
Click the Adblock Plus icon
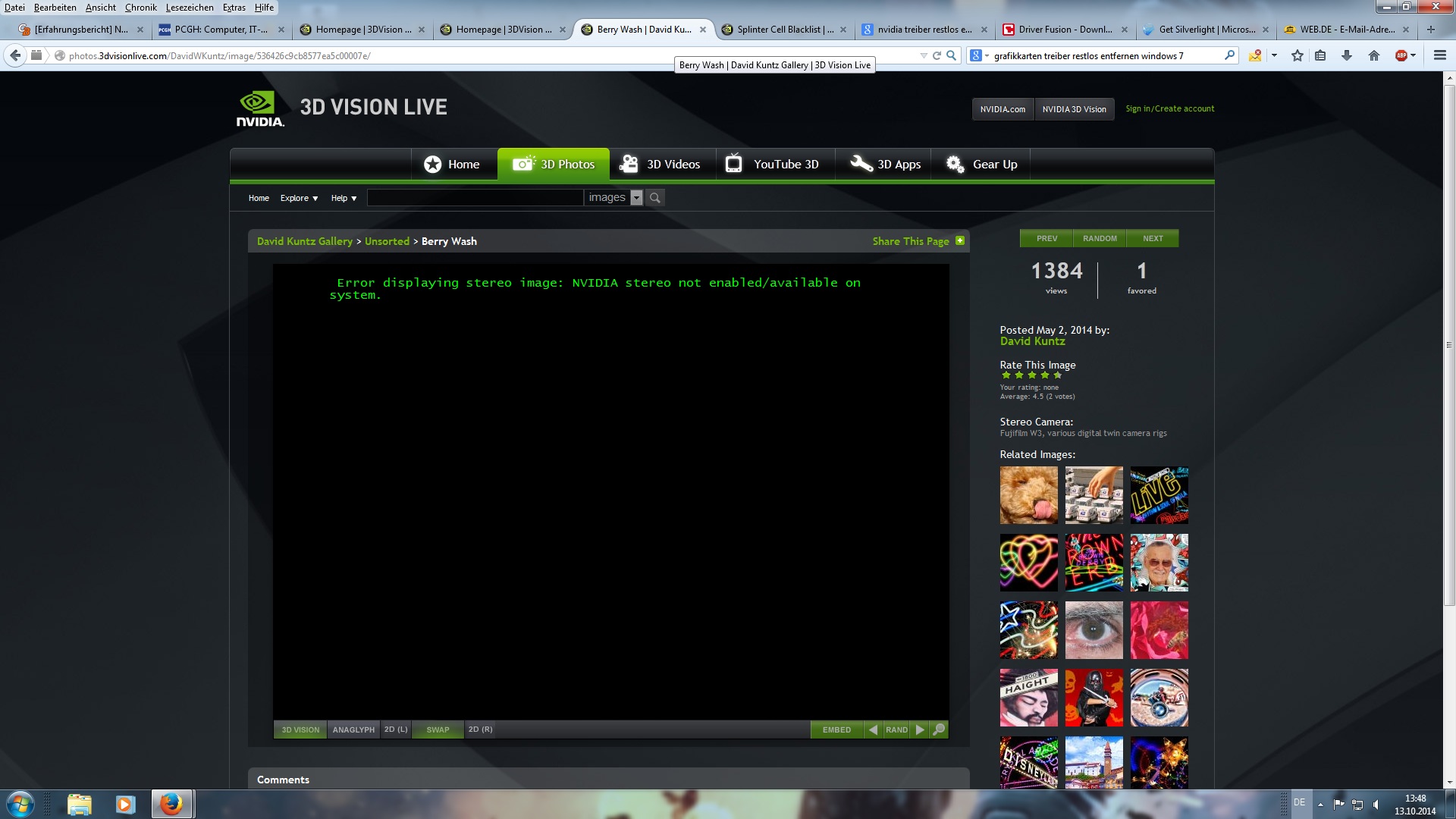[x=1401, y=55]
